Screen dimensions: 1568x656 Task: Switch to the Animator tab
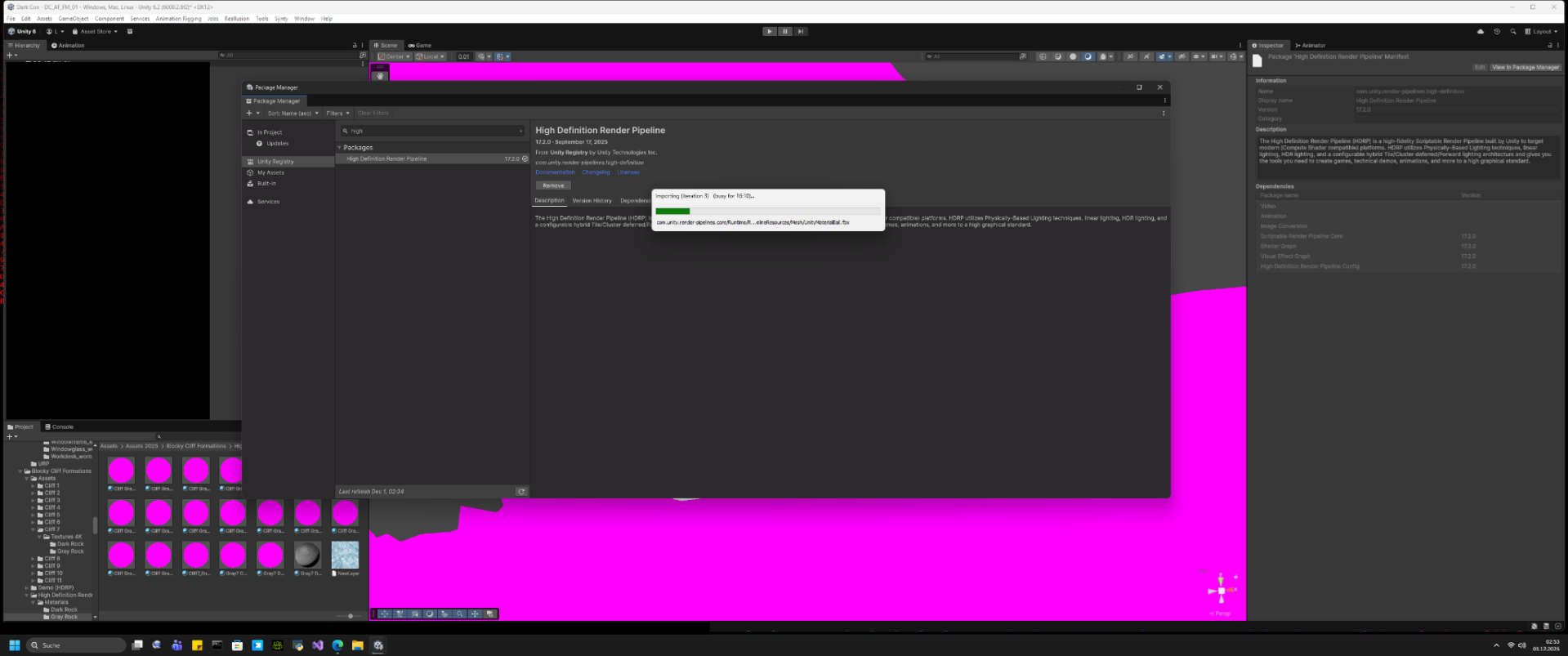tap(1311, 45)
